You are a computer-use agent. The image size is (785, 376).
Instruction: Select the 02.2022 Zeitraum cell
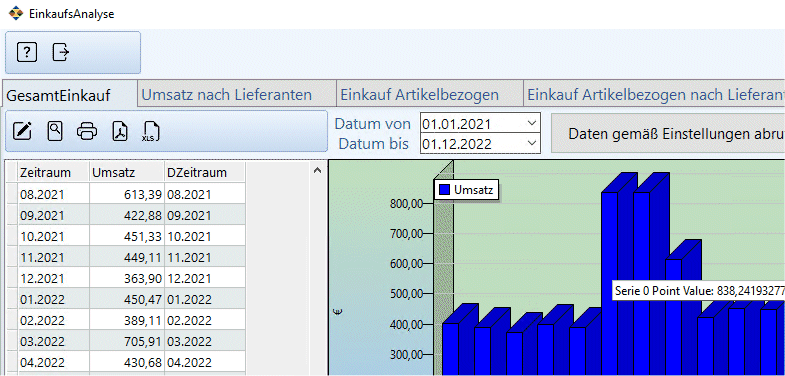pyautogui.click(x=53, y=320)
